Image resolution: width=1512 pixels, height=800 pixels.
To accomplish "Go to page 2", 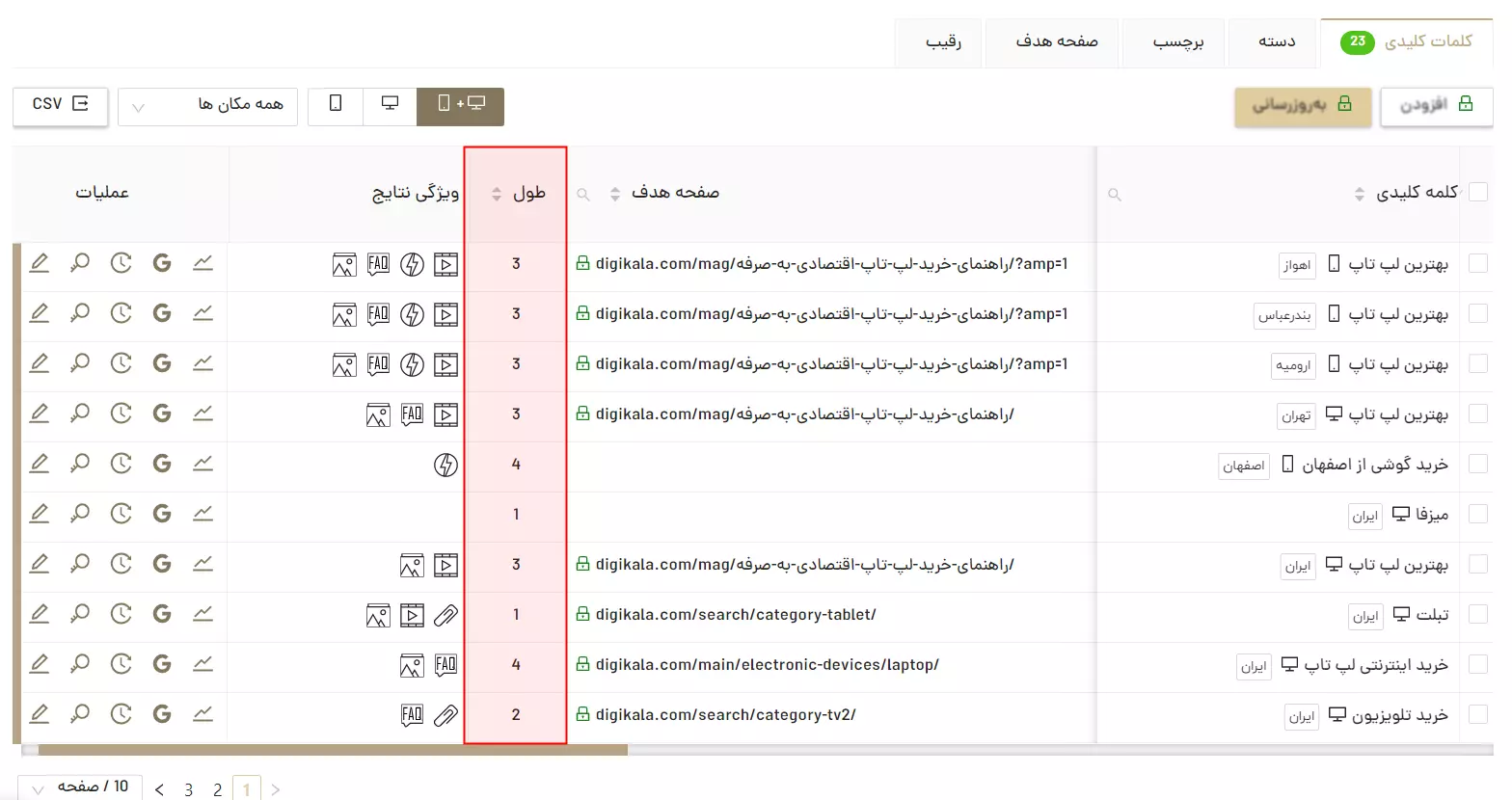I will coord(218,789).
